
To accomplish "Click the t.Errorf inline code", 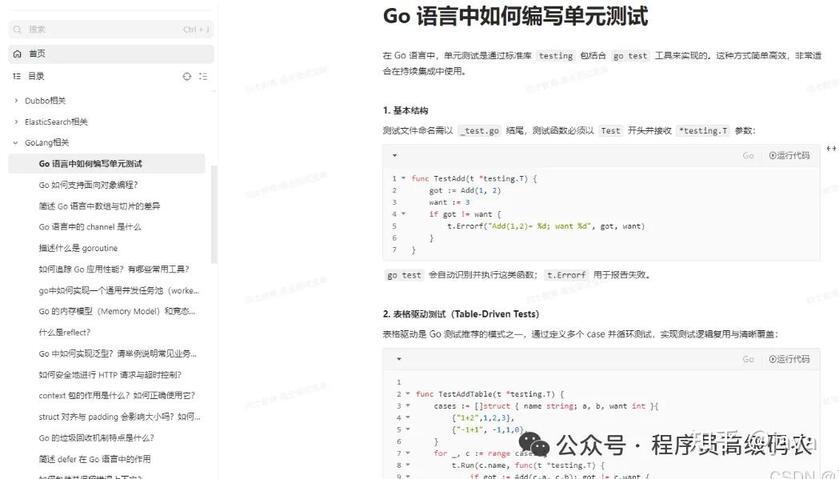I will point(566,275).
